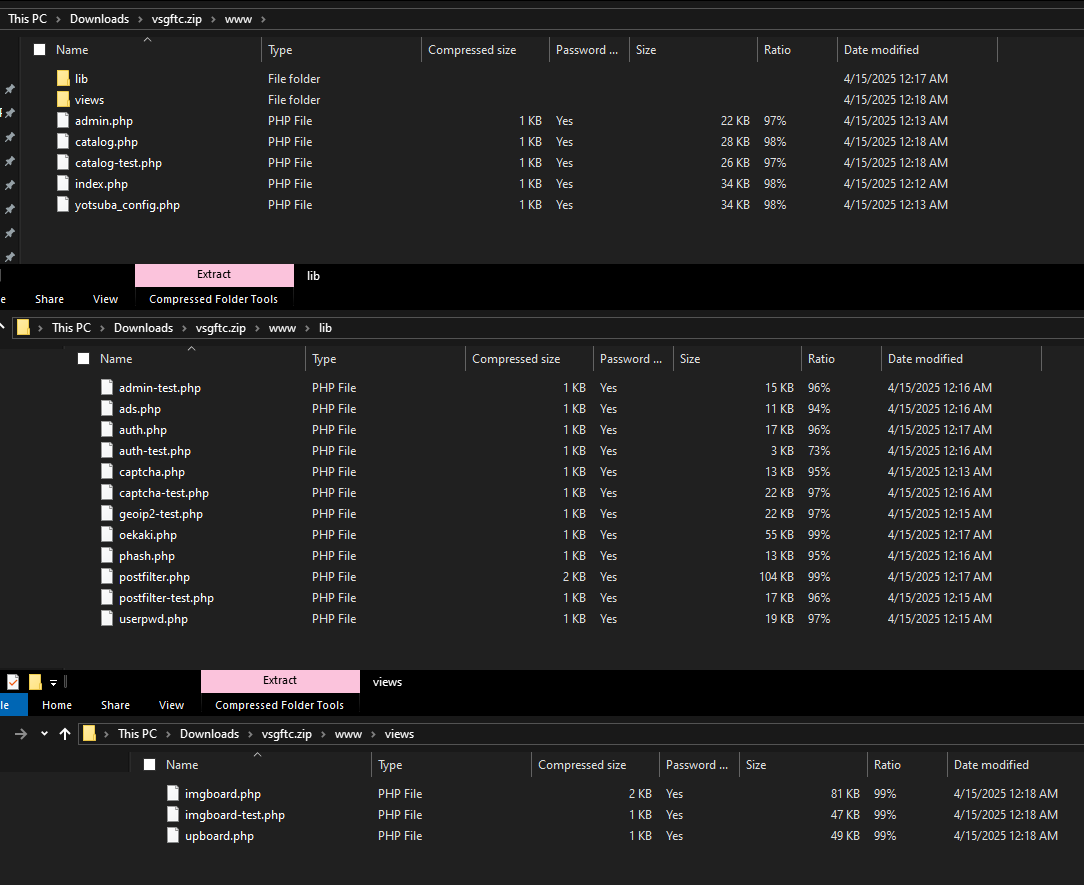Click the file icon beside yotsuba_config.php

(63, 205)
